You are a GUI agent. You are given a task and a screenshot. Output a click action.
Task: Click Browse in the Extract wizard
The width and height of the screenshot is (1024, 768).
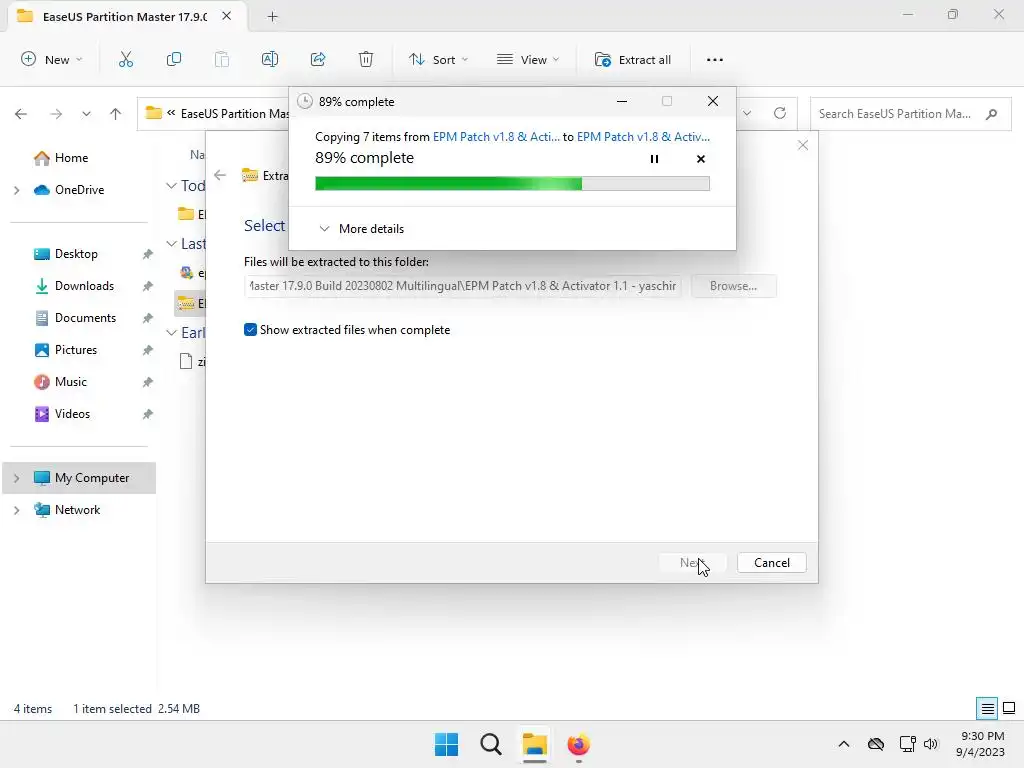point(733,286)
